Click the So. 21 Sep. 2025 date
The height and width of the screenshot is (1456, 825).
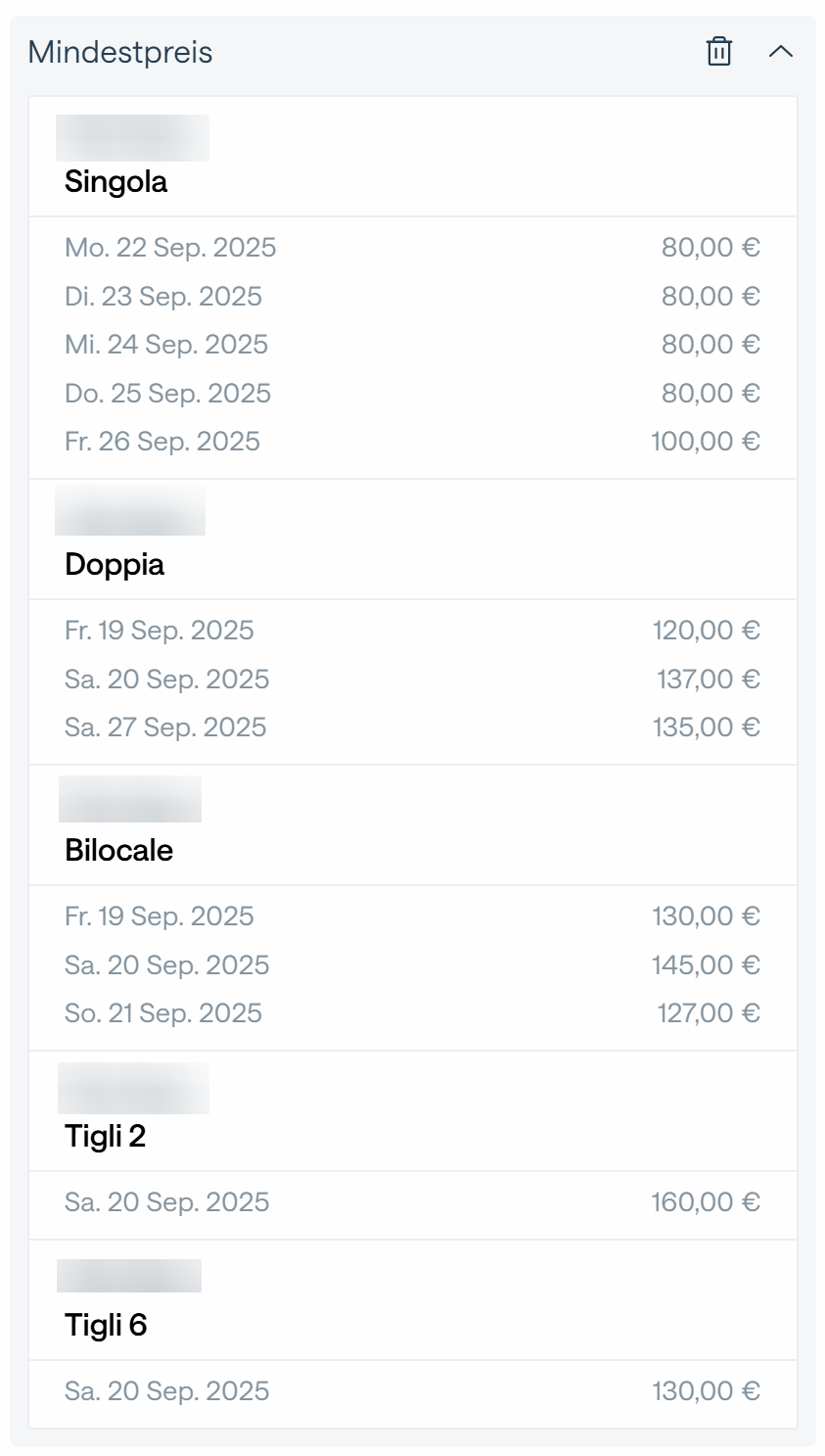pyautogui.click(x=163, y=1013)
